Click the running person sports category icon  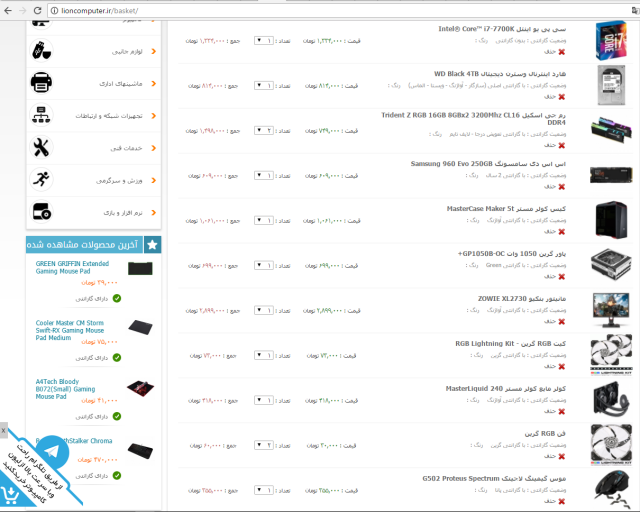(x=41, y=179)
